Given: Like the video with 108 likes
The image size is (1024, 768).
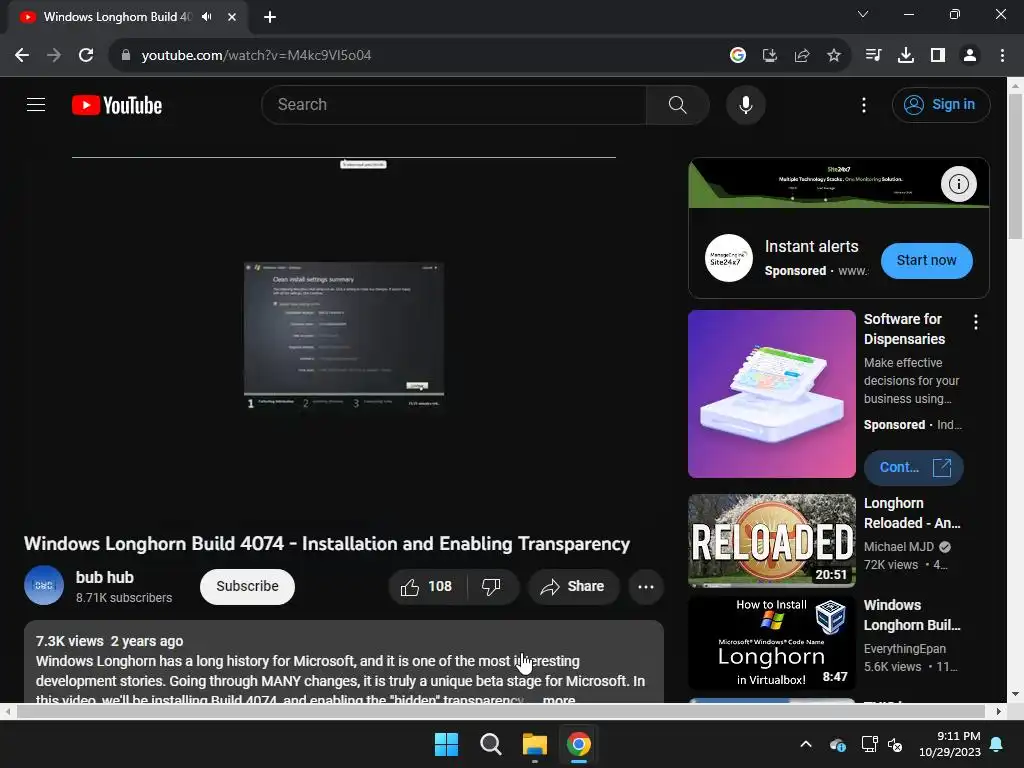Looking at the screenshot, I should click(428, 586).
